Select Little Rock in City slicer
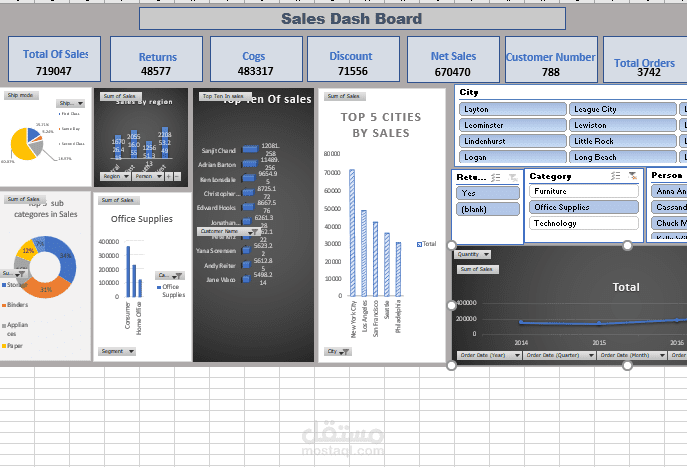 pos(623,141)
